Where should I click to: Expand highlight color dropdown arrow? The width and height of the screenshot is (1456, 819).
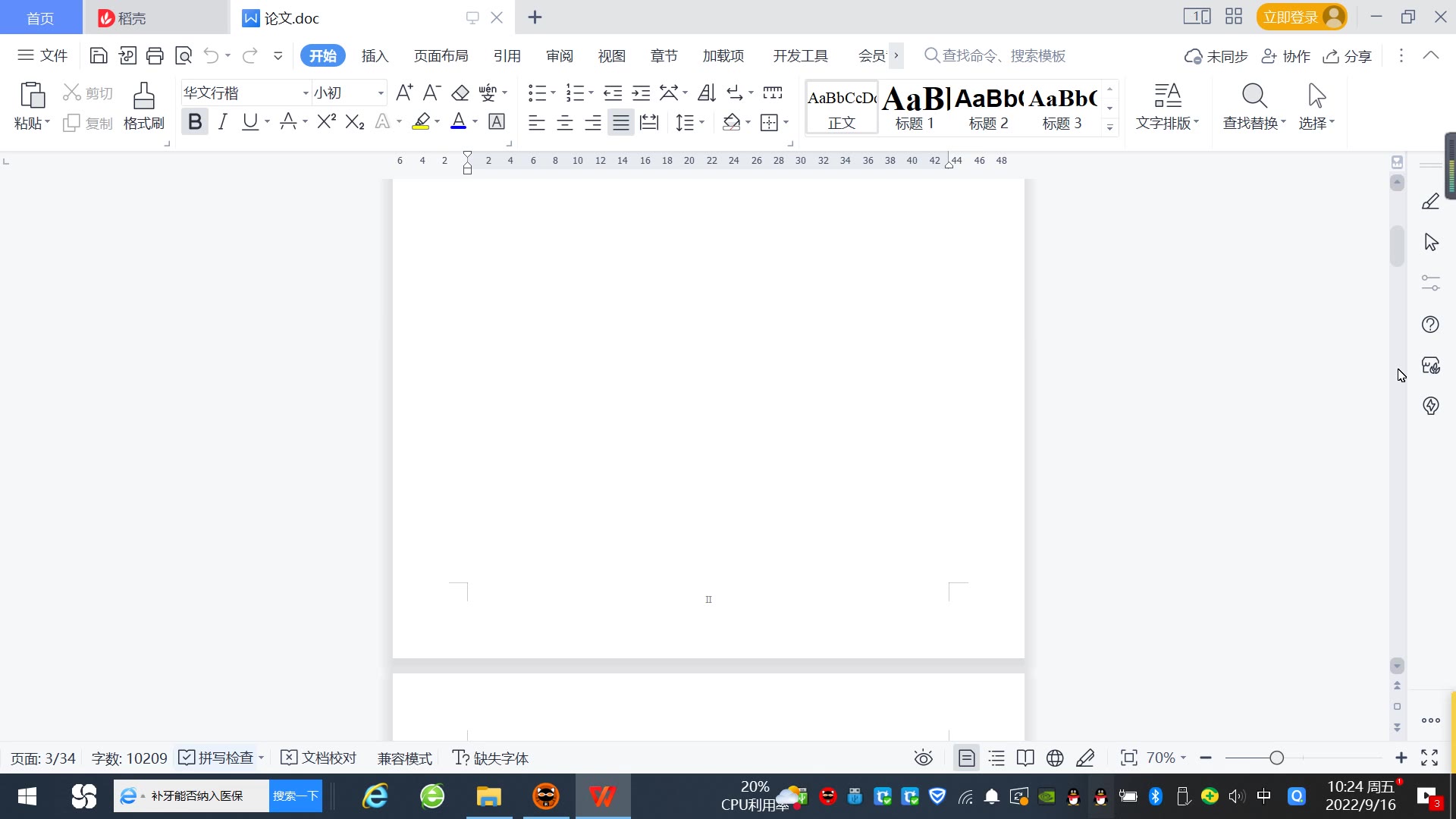(x=438, y=121)
